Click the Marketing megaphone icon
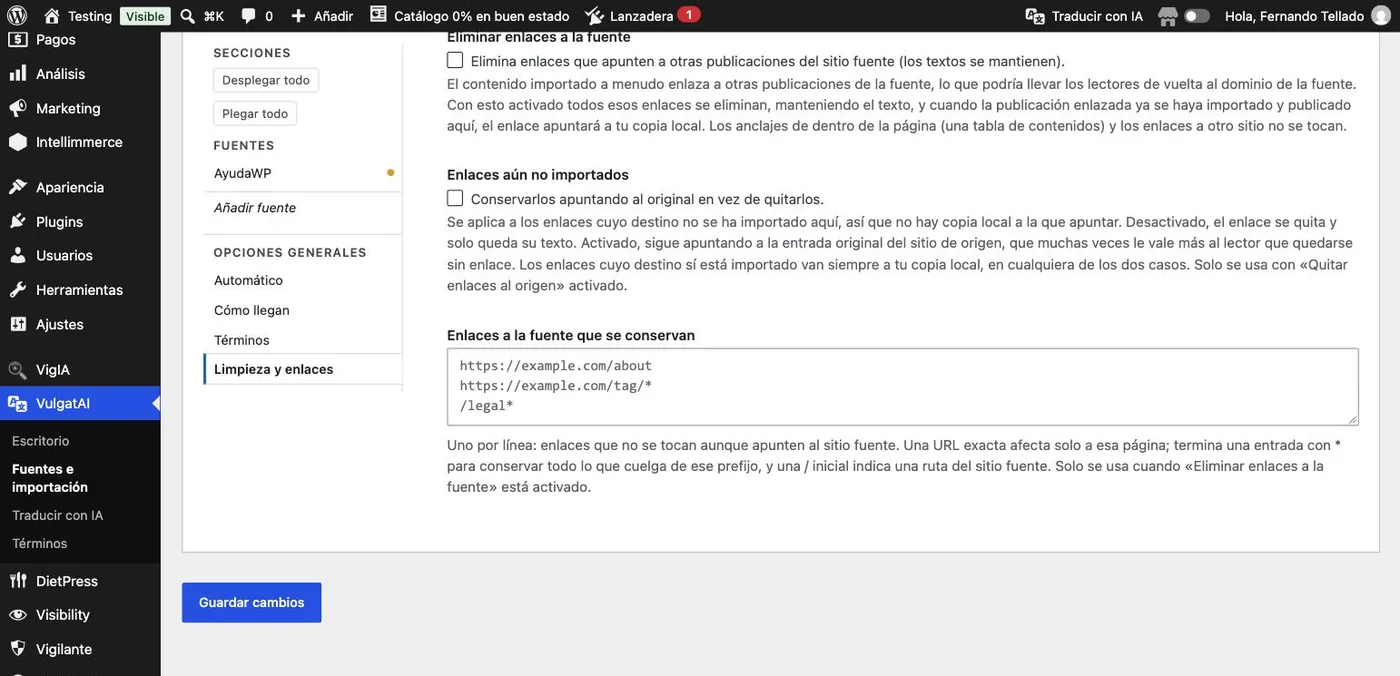Viewport: 1400px width, 676px height. point(17,108)
